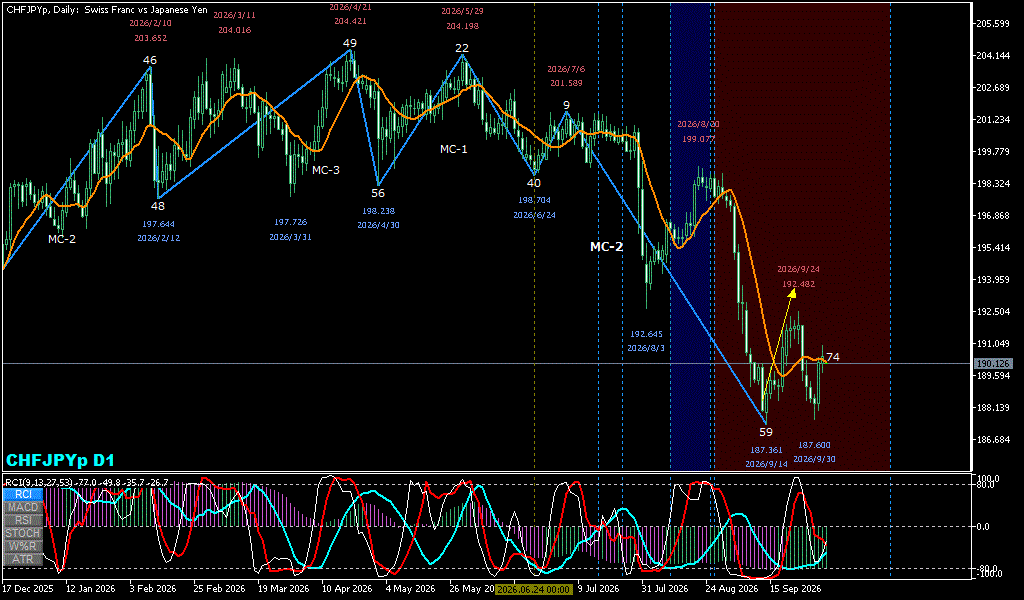
Task: Click the swing high value 204.016
Action: click(234, 30)
